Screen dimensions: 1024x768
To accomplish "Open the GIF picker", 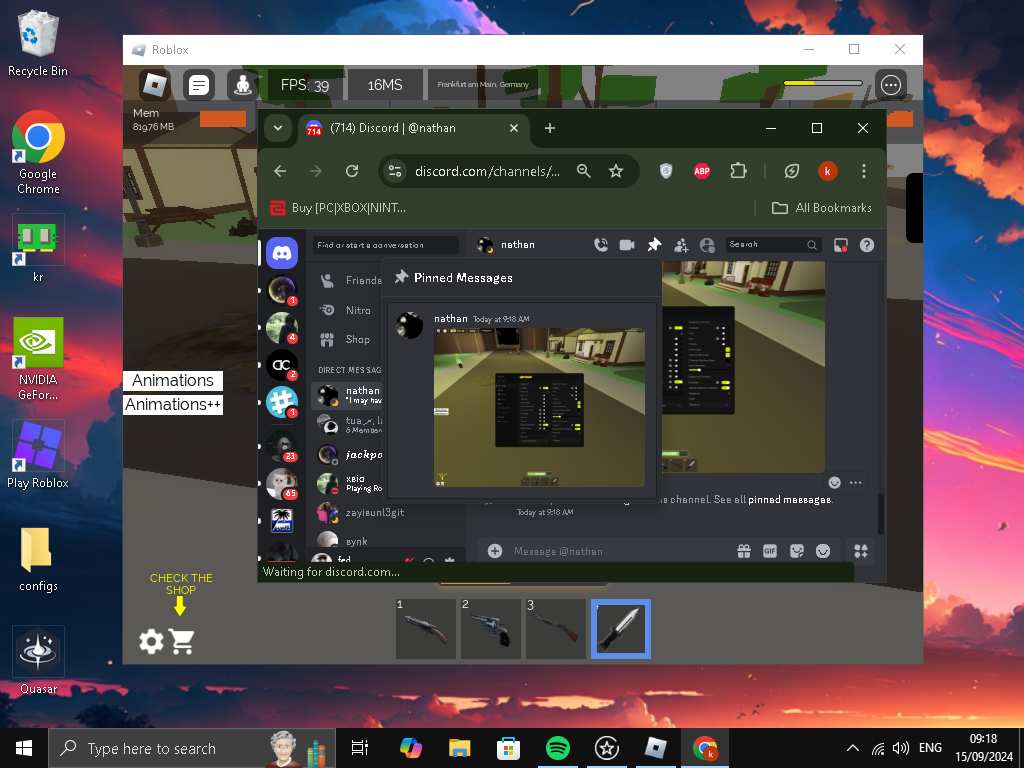I will pyautogui.click(x=770, y=551).
